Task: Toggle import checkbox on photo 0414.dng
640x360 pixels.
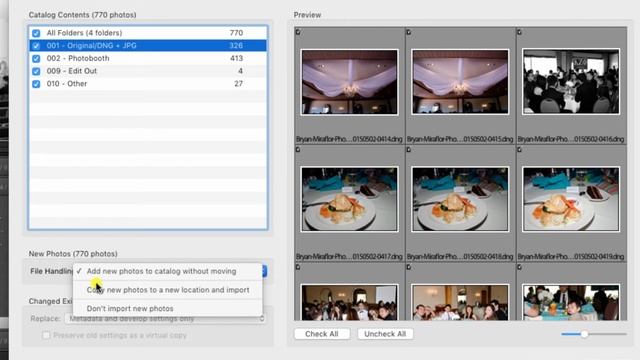Action: [298, 32]
